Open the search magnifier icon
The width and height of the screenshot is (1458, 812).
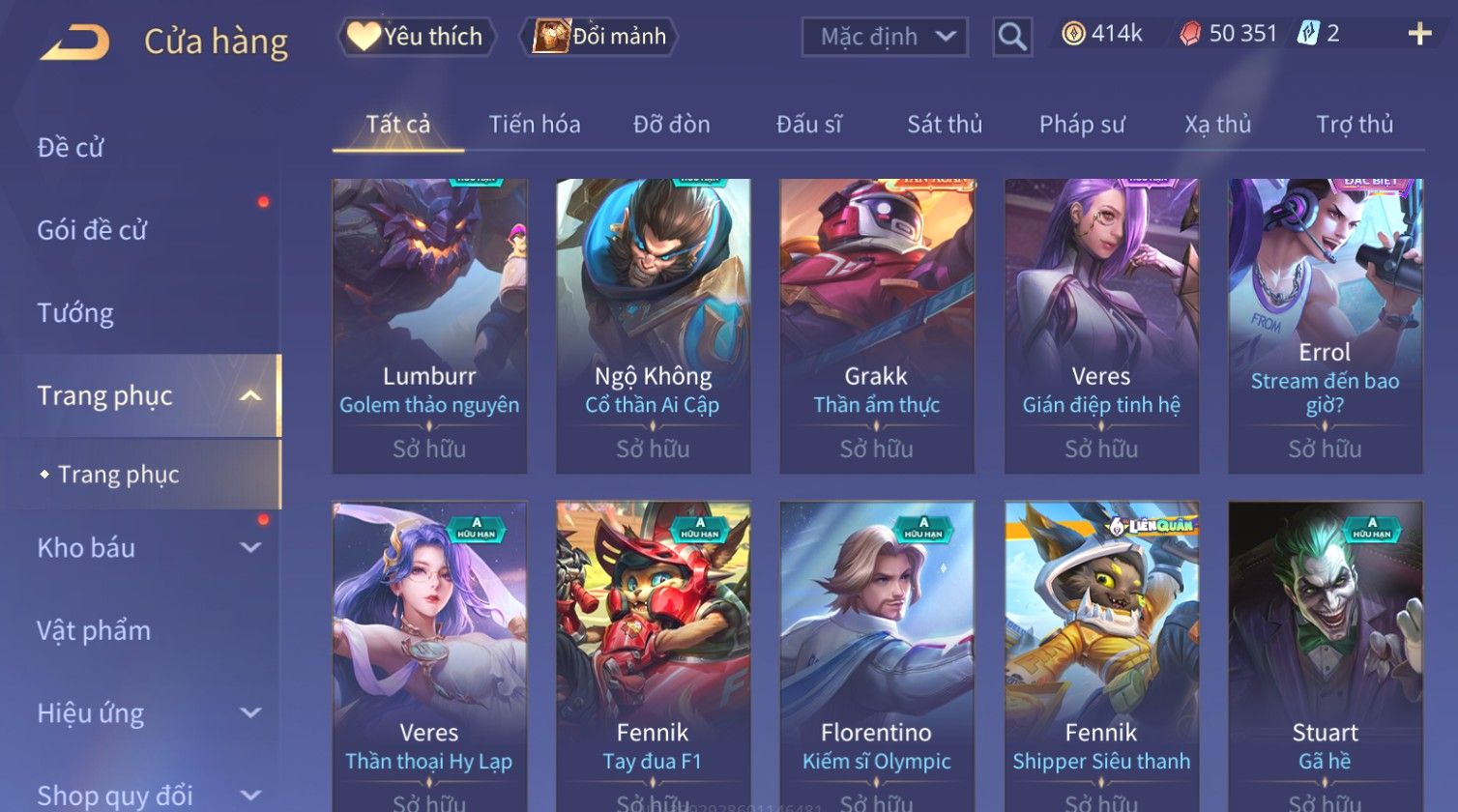1012,37
